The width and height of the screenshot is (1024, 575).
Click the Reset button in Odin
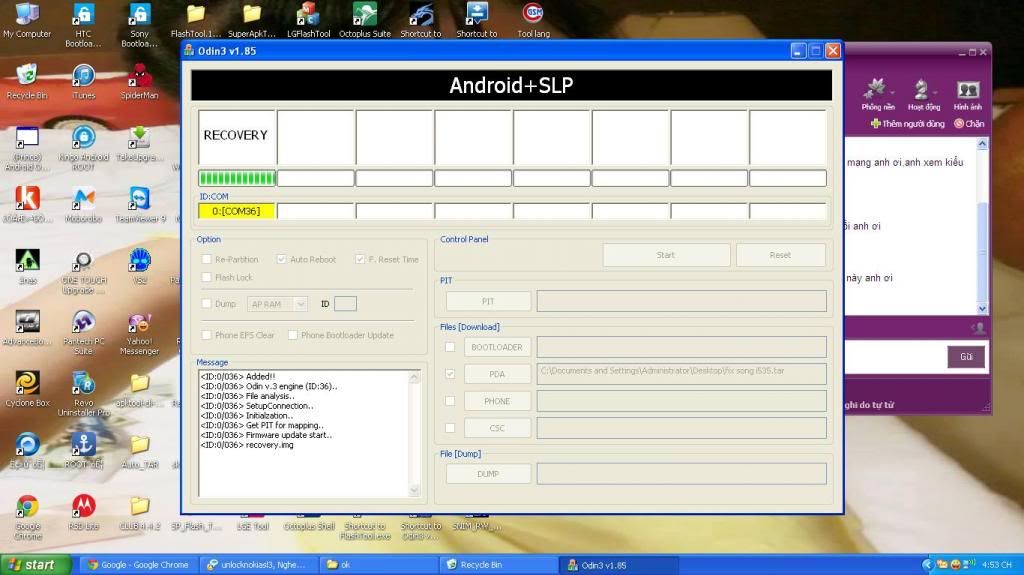point(780,255)
